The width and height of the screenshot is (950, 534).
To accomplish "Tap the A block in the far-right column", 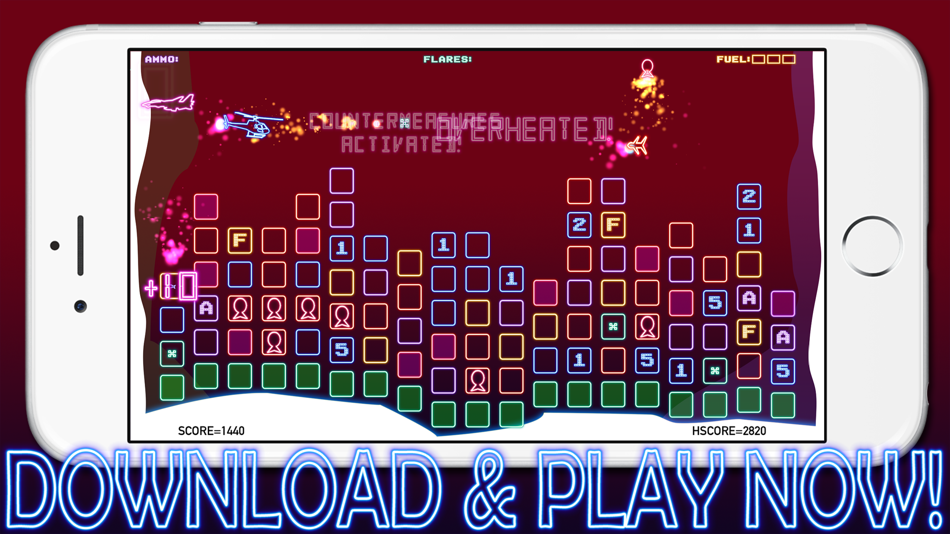I will (783, 338).
